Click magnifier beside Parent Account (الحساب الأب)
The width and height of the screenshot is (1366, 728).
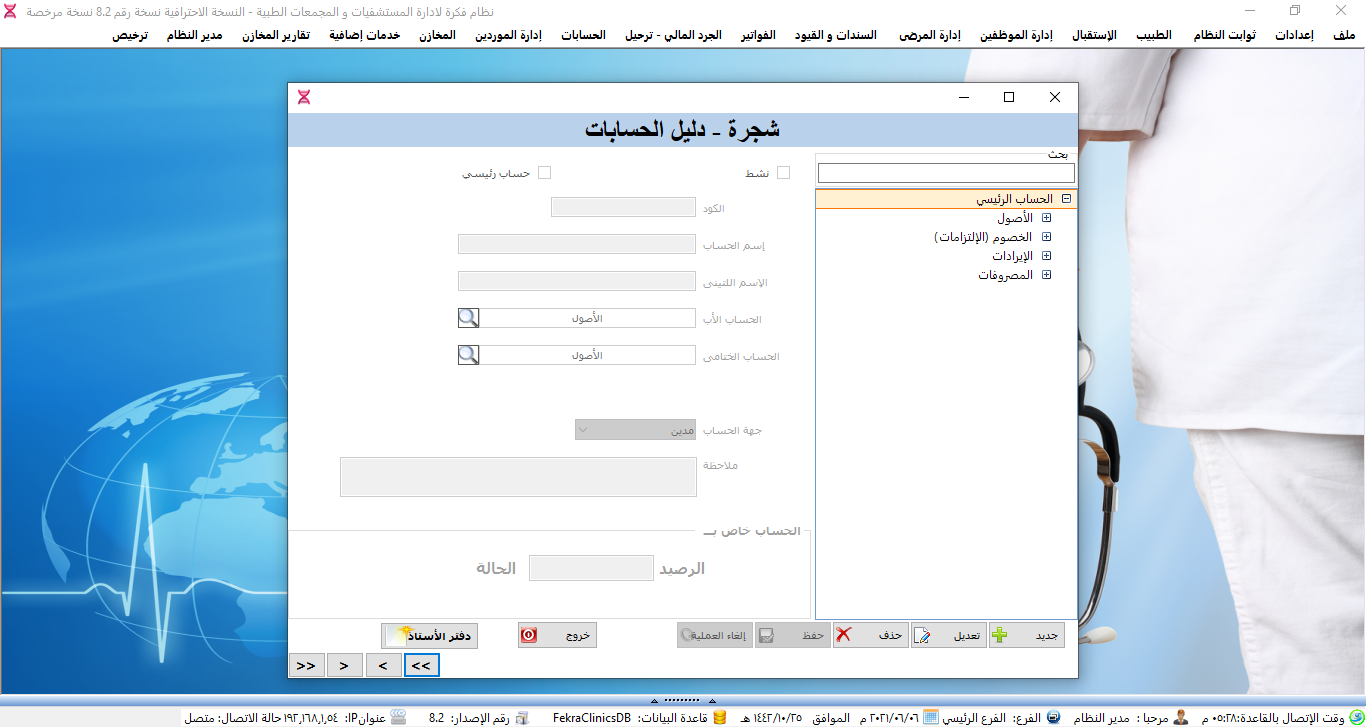tap(468, 318)
